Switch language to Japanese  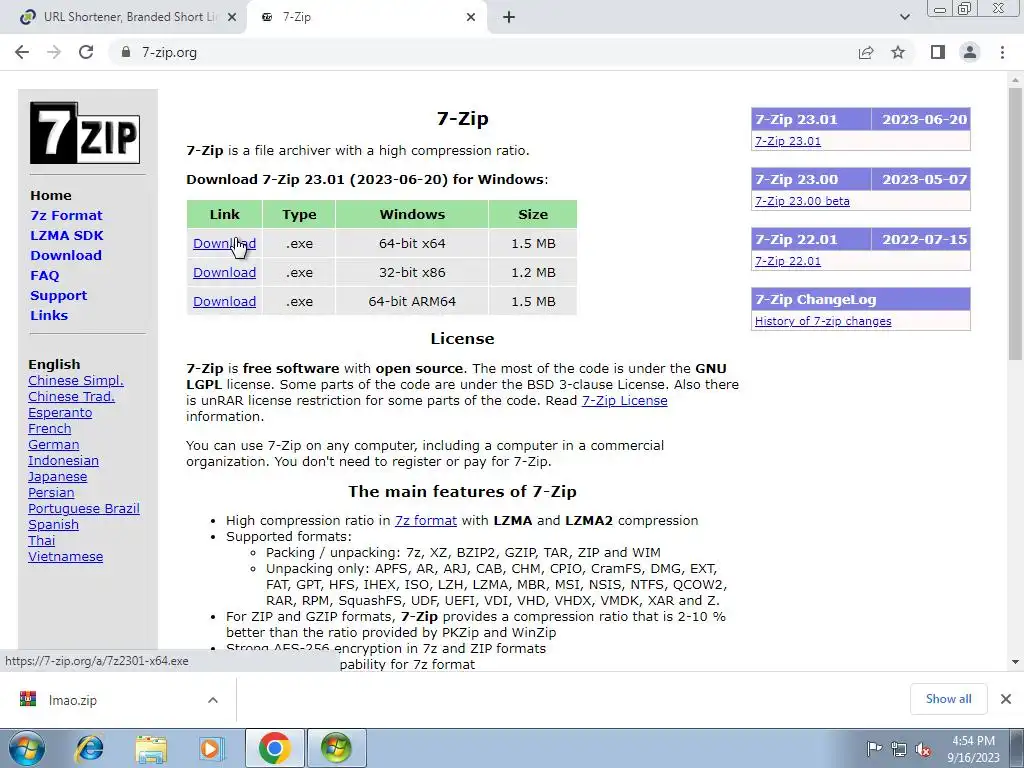[57, 477]
